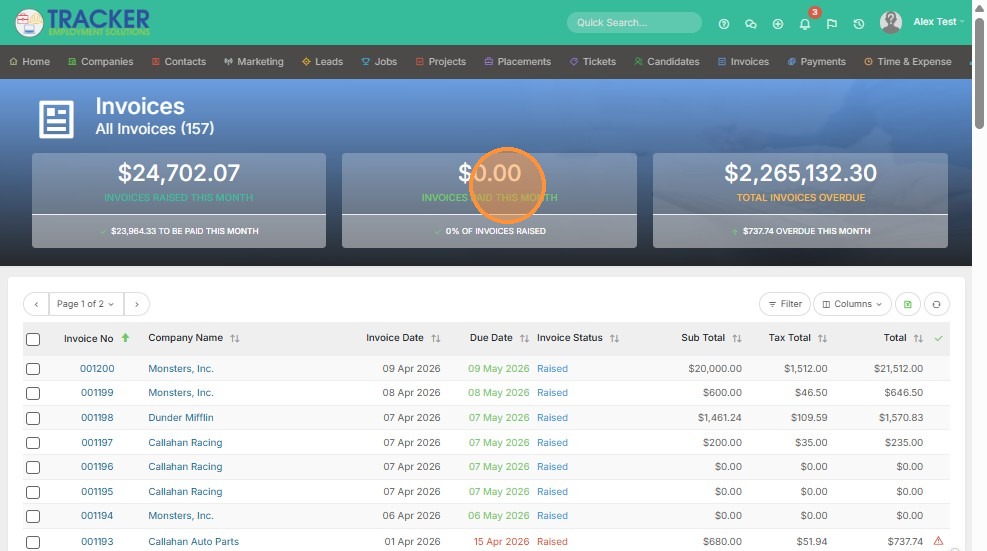Expand the Columns dropdown
Screen dimensions: 987x551
(x=852, y=304)
